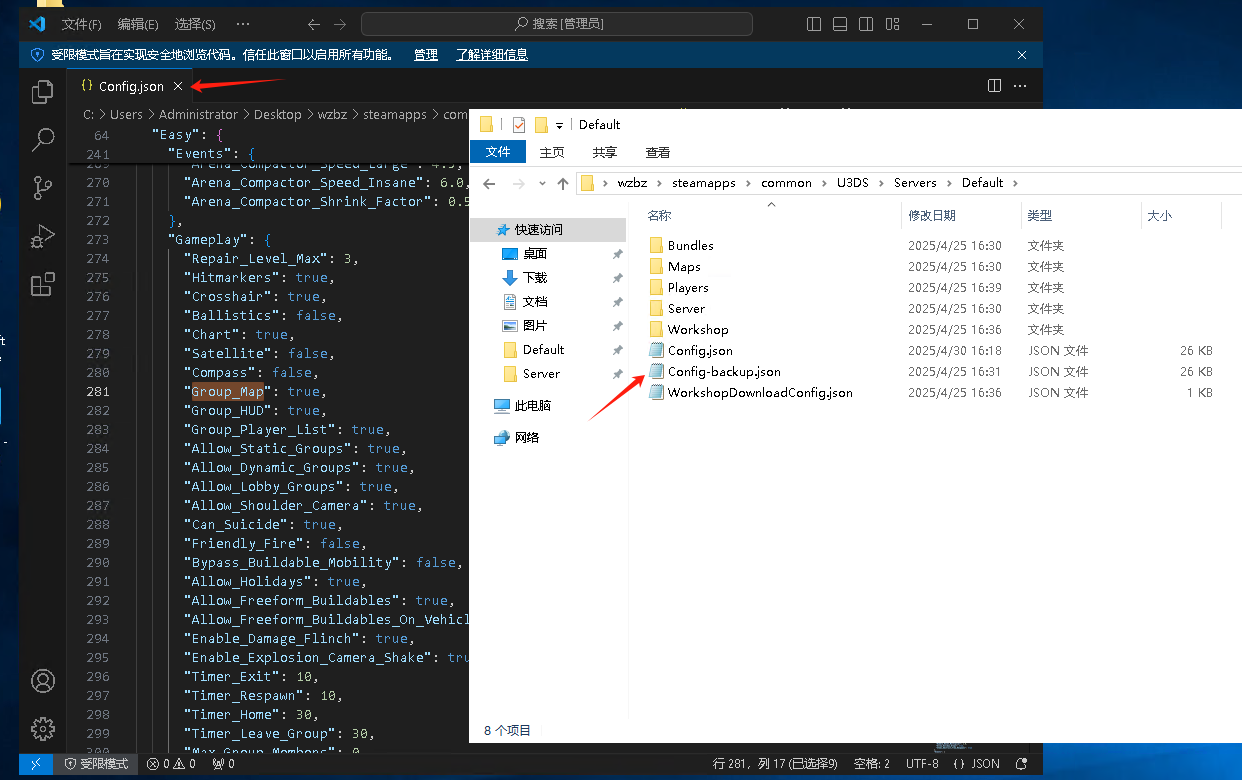
Task: Open the Accounts icon in the activity bar
Action: [43, 681]
